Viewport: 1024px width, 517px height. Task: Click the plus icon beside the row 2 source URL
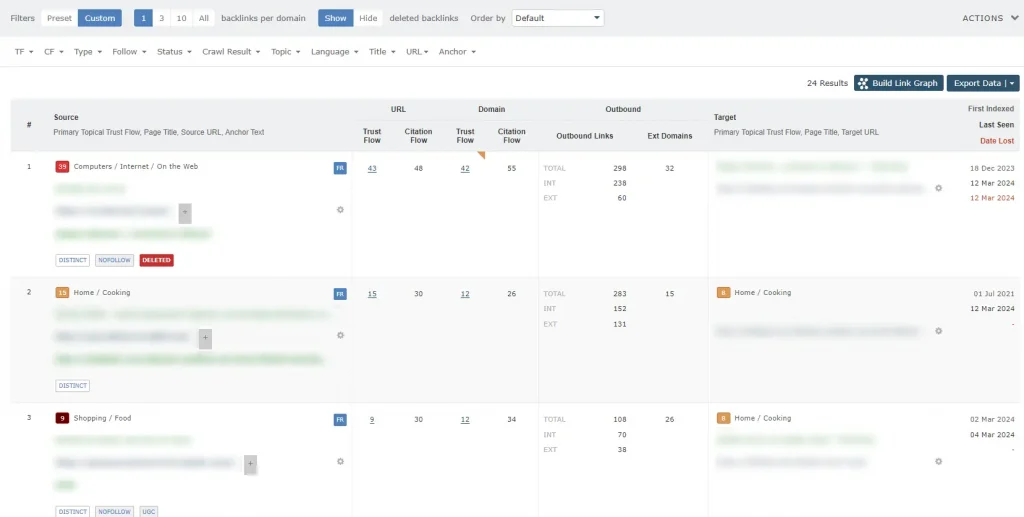click(x=205, y=338)
